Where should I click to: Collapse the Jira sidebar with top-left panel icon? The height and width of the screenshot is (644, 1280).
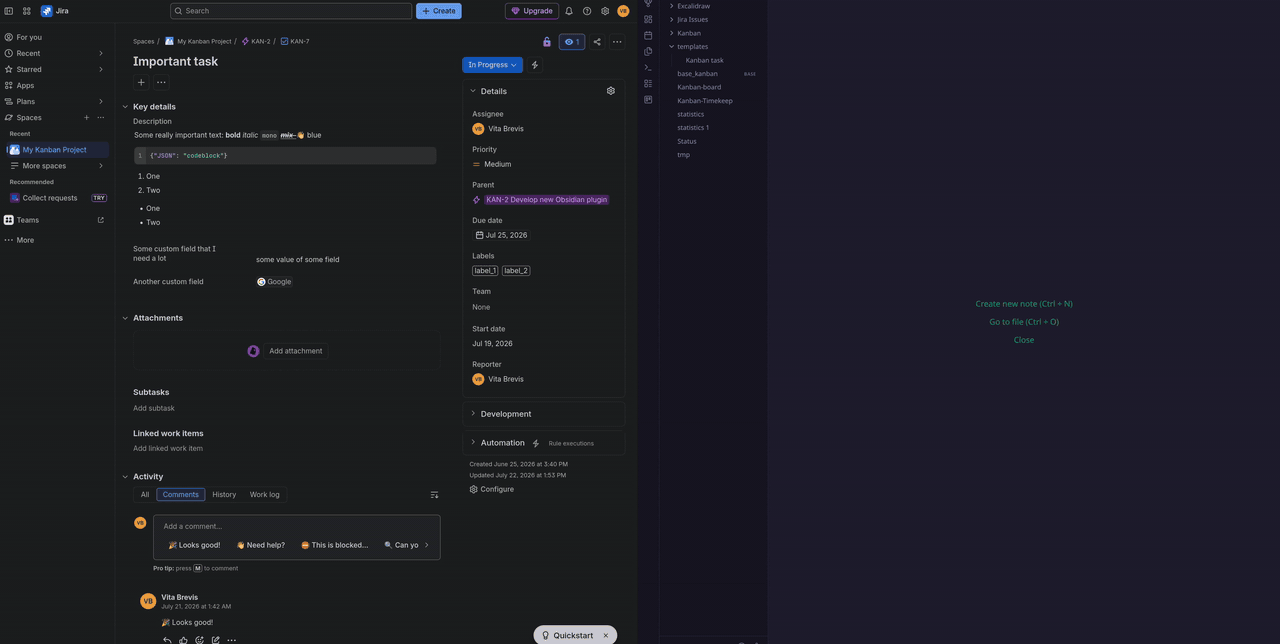pos(9,11)
